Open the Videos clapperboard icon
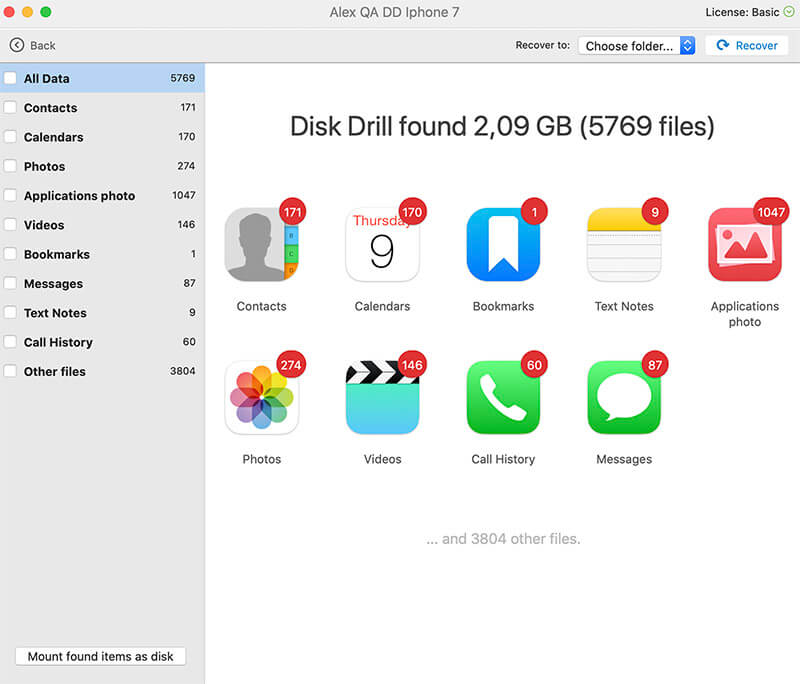Viewport: 800px width, 684px height. point(382,397)
